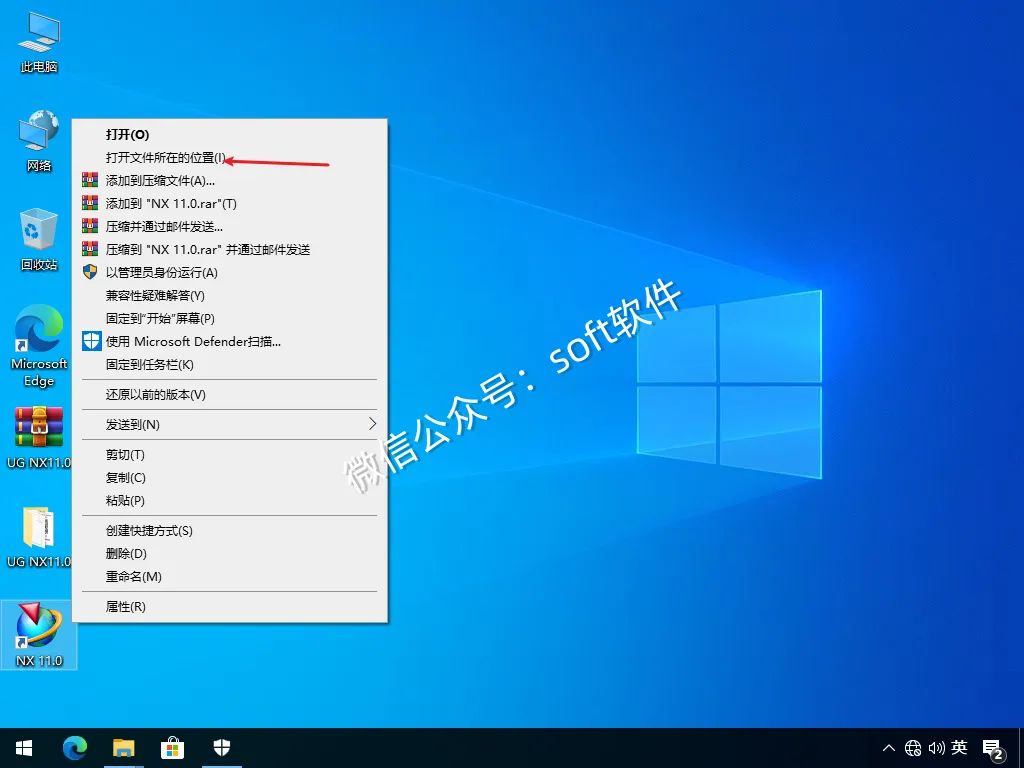This screenshot has width=1024, height=768.
Task: Choose 添加到 "NX 11.0.rar"(T)
Action: pos(229,204)
